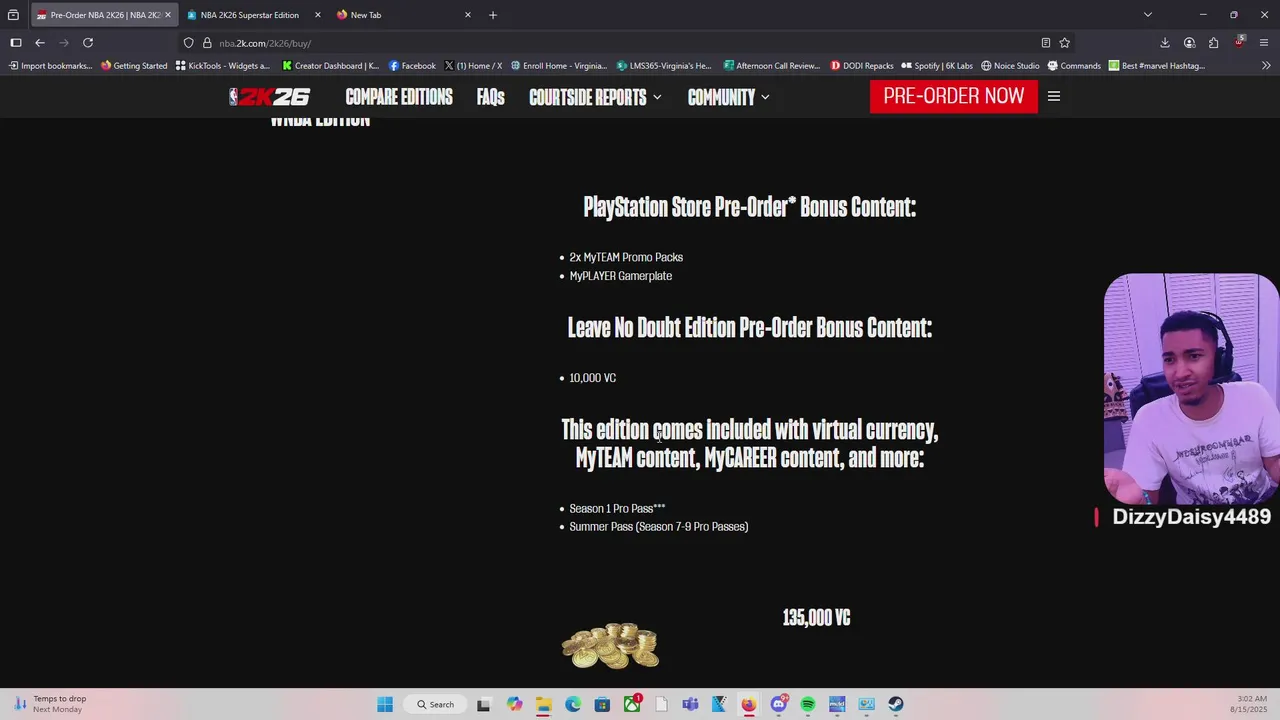Close the Superstar Edition tab

click(x=318, y=15)
